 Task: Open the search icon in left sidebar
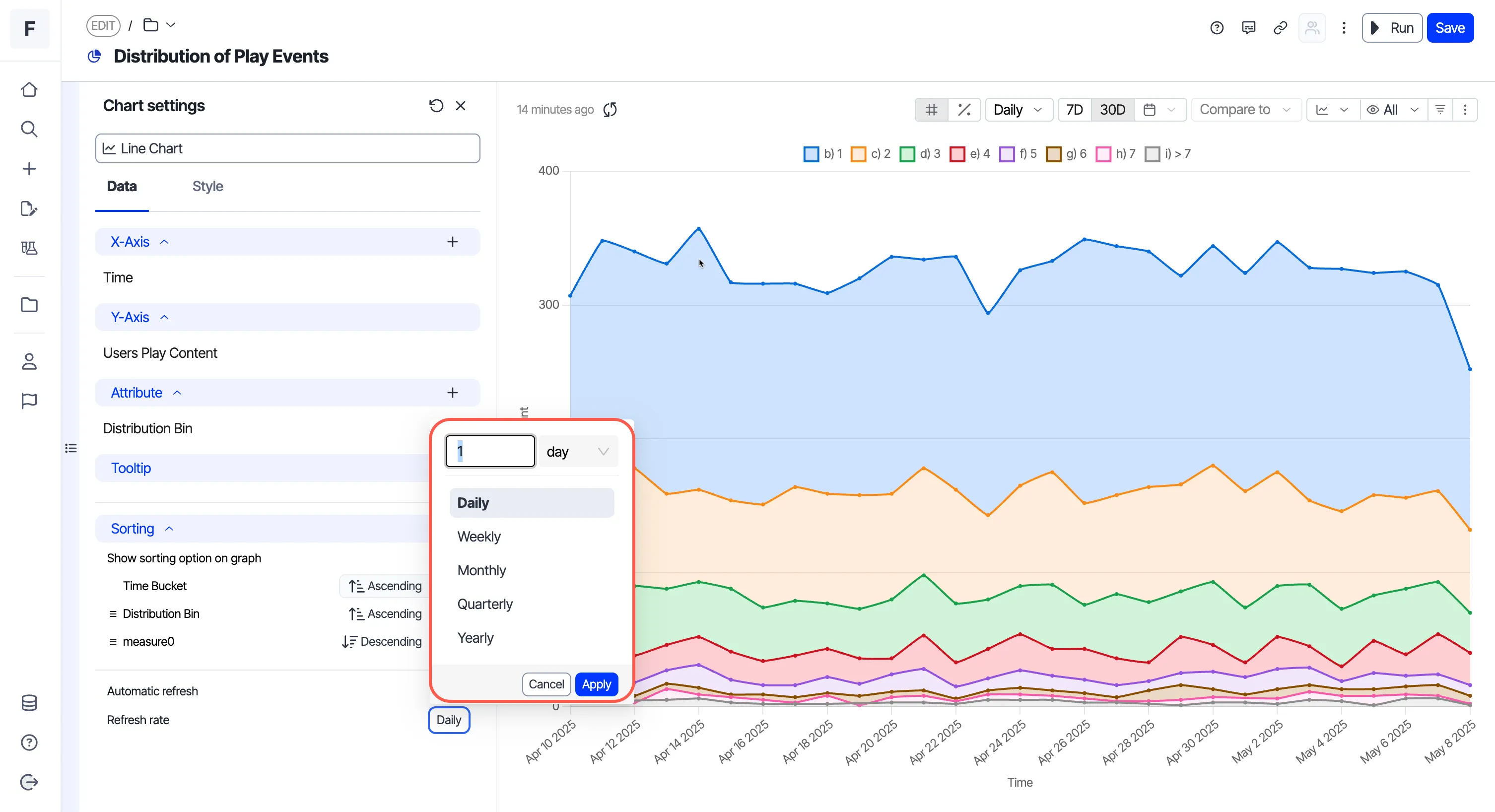pos(29,129)
